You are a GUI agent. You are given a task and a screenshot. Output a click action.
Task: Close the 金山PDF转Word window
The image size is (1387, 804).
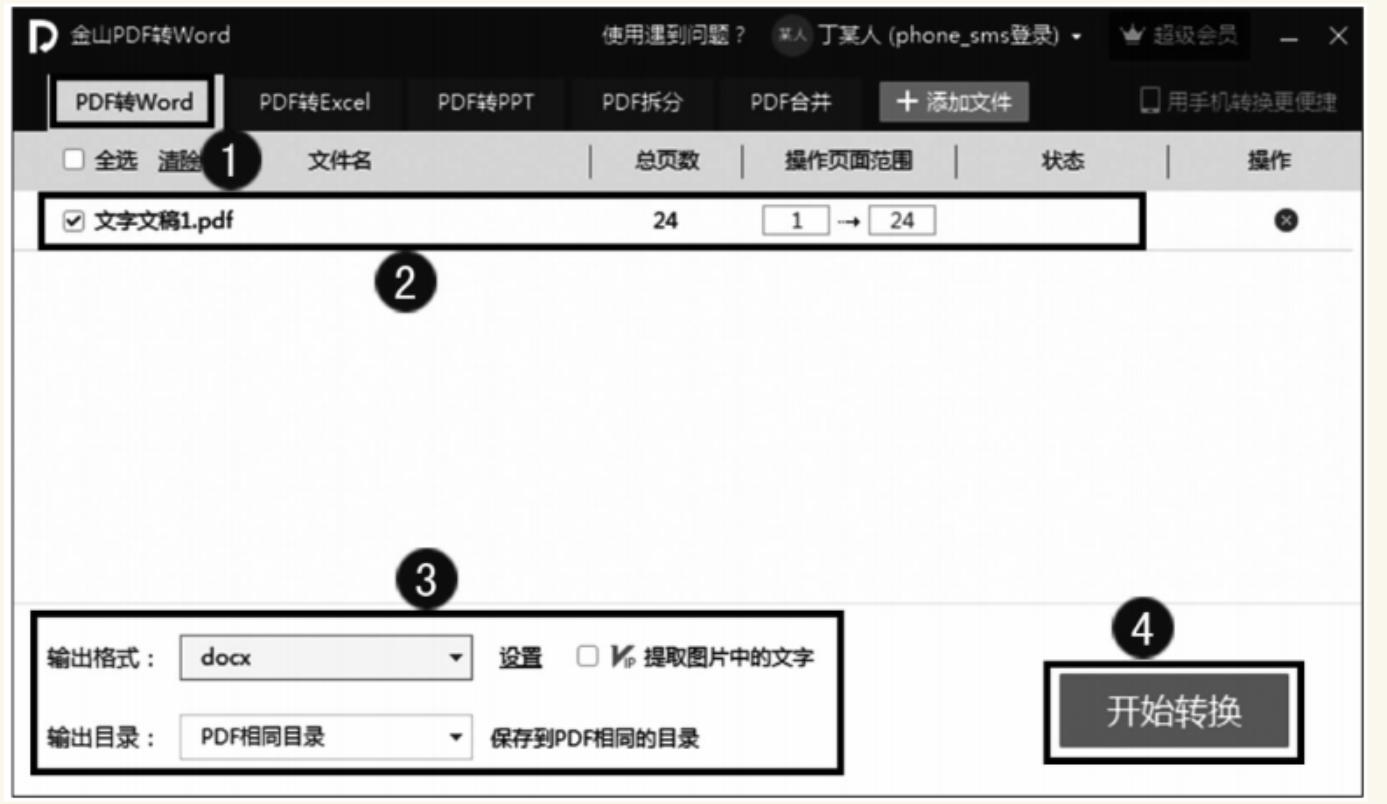click(x=1339, y=37)
